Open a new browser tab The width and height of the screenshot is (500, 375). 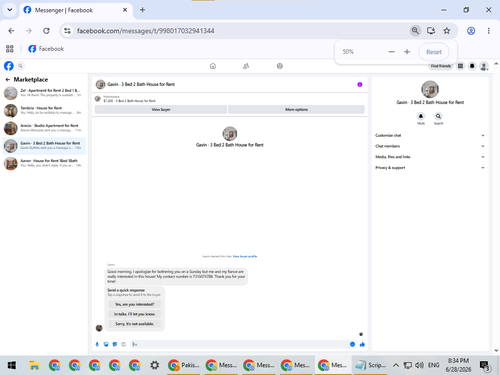(x=142, y=10)
